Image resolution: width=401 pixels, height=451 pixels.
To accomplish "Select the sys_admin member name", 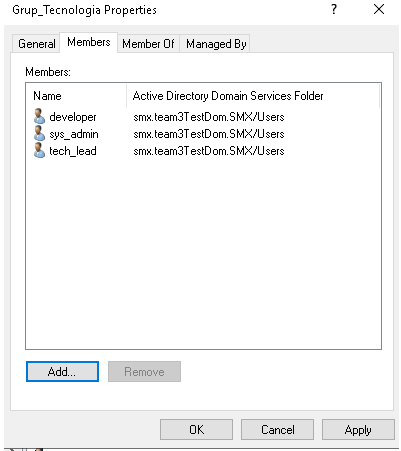I will coord(74,134).
